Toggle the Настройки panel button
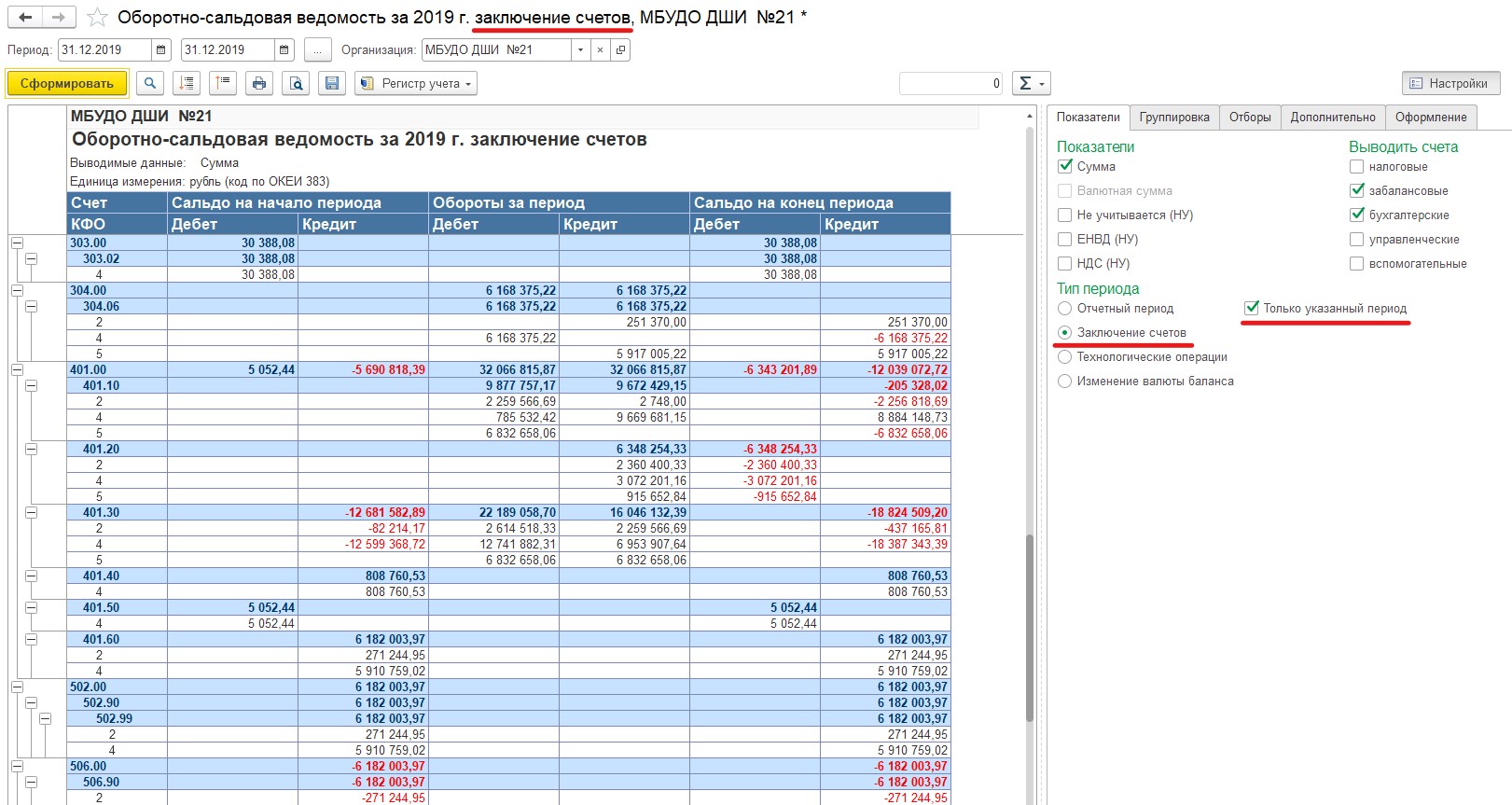The width and height of the screenshot is (1512, 805). pos(1450,84)
